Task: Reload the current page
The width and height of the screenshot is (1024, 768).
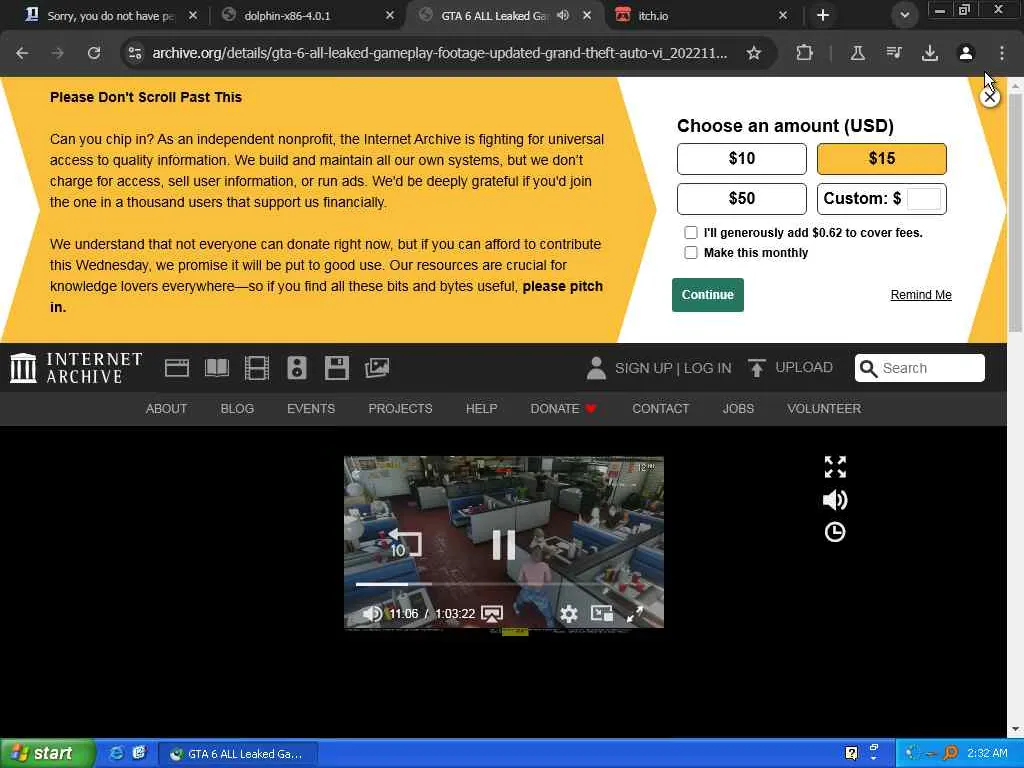Action: (94, 53)
